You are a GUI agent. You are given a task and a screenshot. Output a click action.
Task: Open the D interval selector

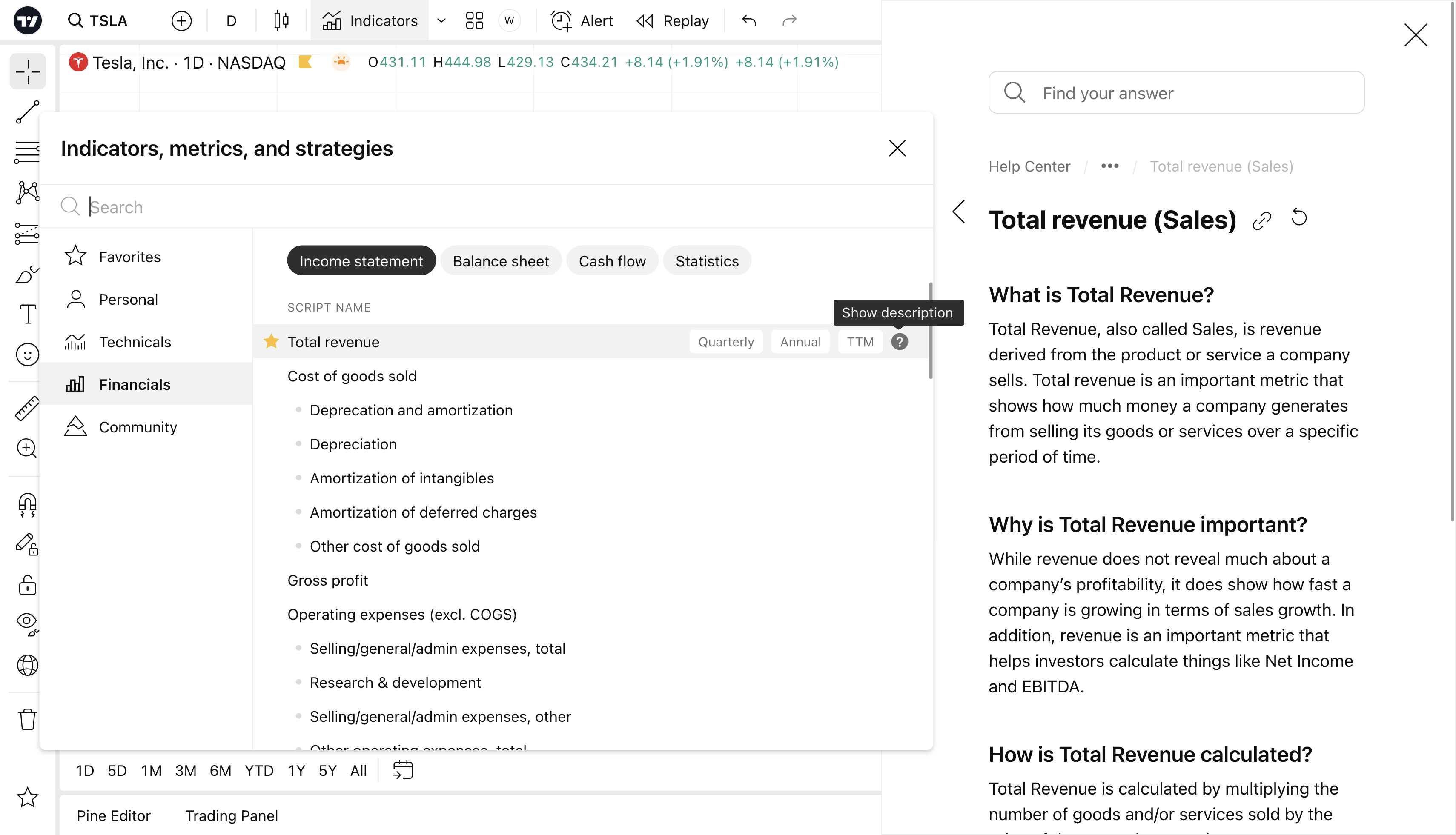tap(231, 21)
